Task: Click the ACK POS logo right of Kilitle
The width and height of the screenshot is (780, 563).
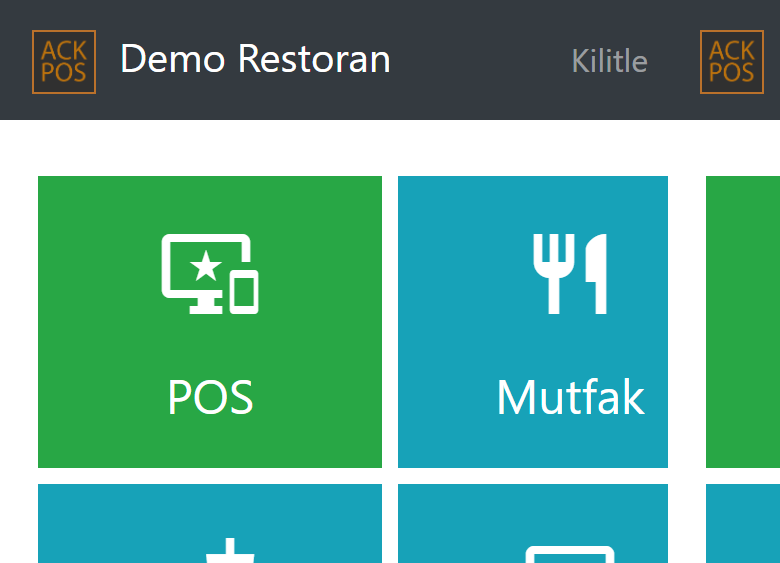Action: [732, 62]
